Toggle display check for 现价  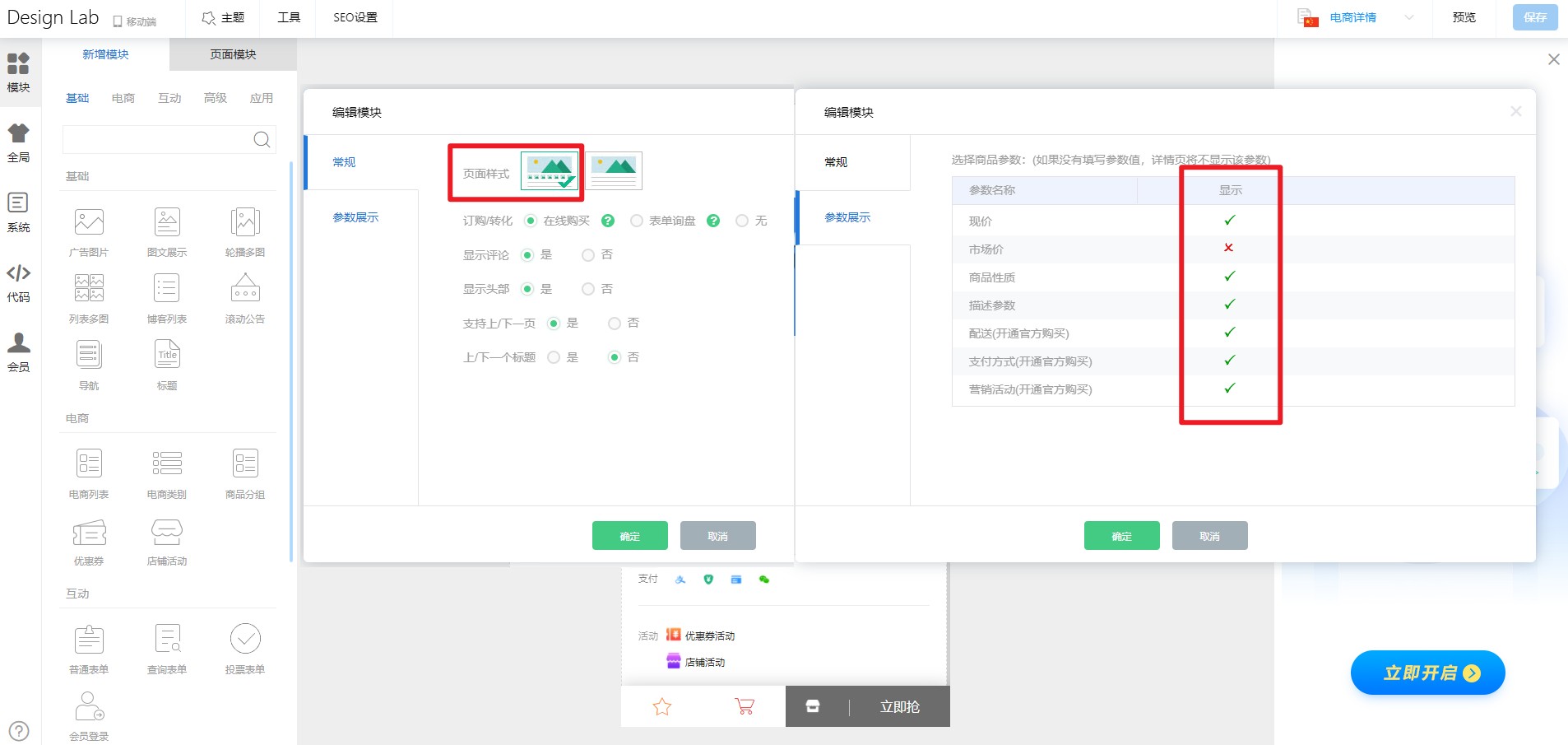(x=1230, y=220)
